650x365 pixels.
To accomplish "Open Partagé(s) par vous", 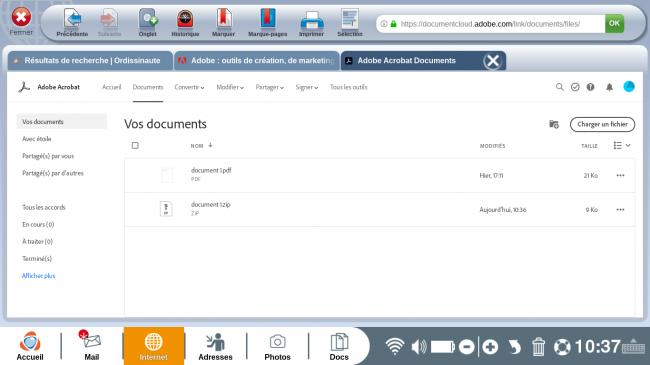I will click(48, 156).
